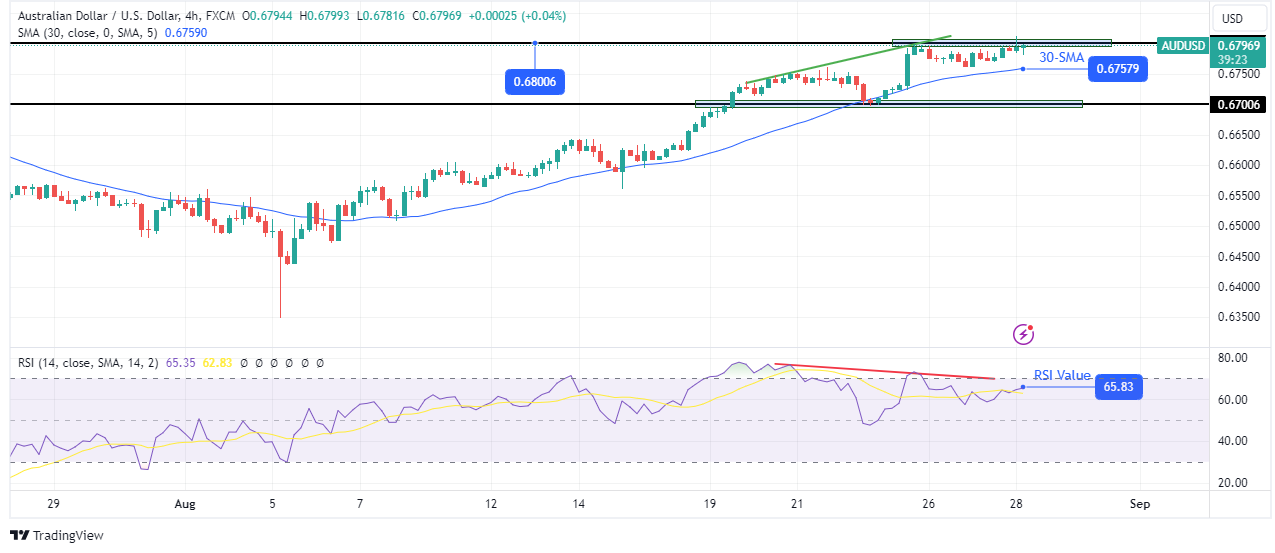
Task: Click the 60.00 RSI axis value
Action: pos(1234,400)
